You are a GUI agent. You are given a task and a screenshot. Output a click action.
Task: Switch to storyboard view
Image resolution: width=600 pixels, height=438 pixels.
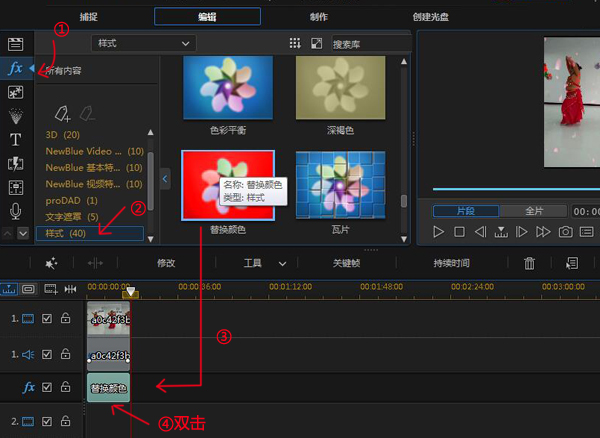(28, 289)
